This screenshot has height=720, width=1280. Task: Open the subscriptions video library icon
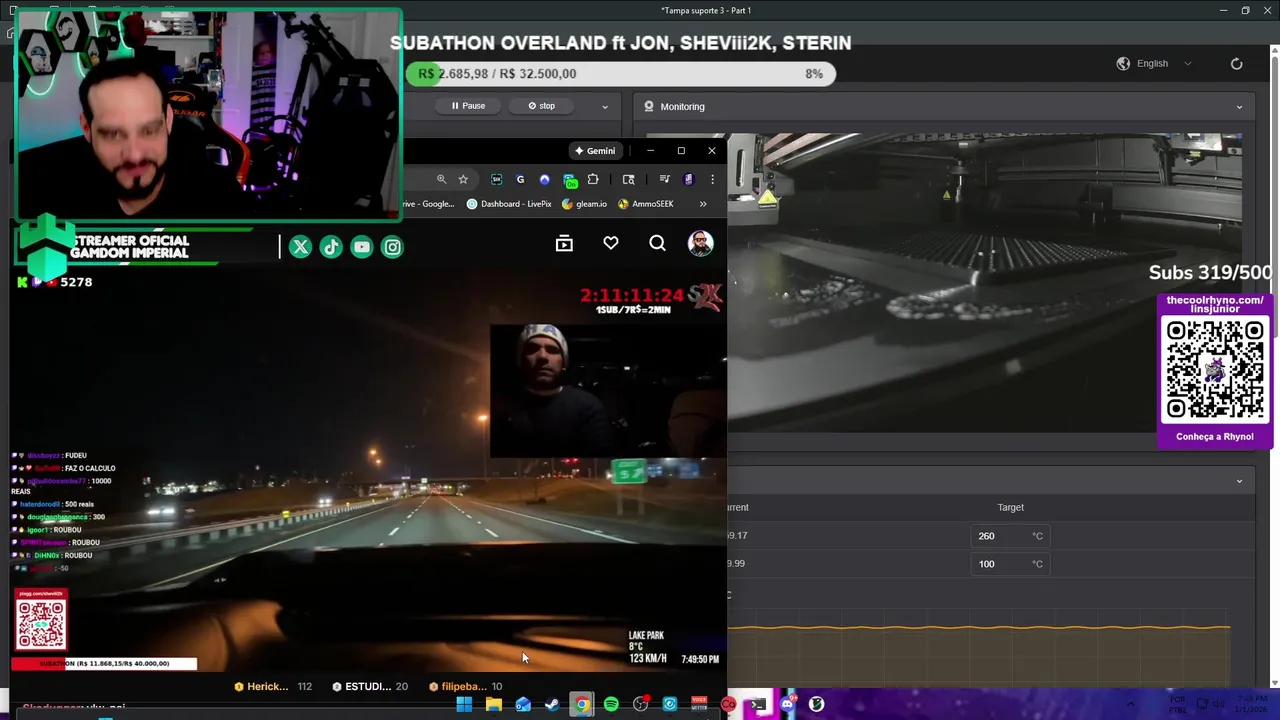(x=564, y=243)
